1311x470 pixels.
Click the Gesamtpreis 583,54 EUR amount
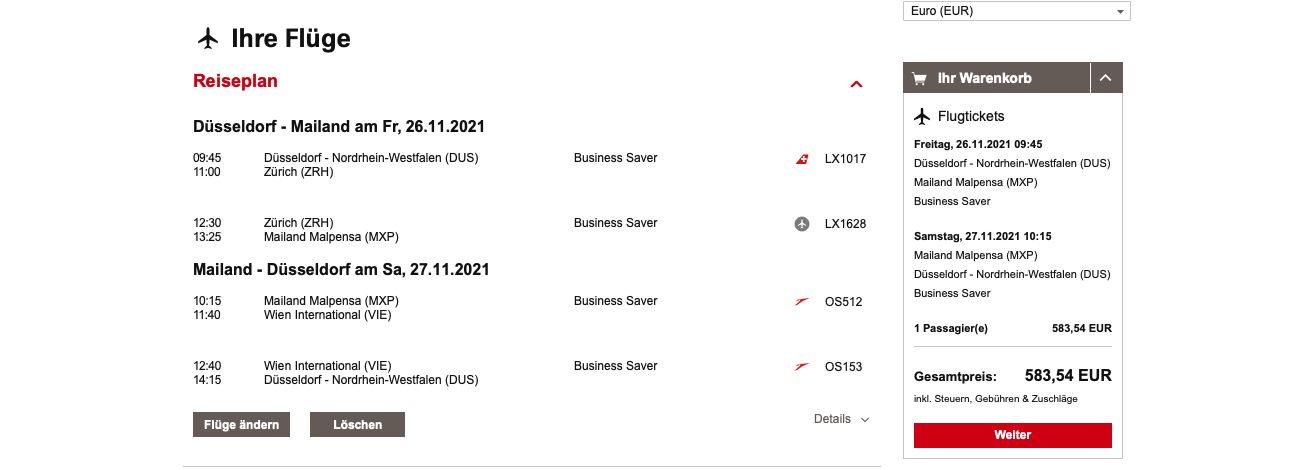[x=1067, y=376]
